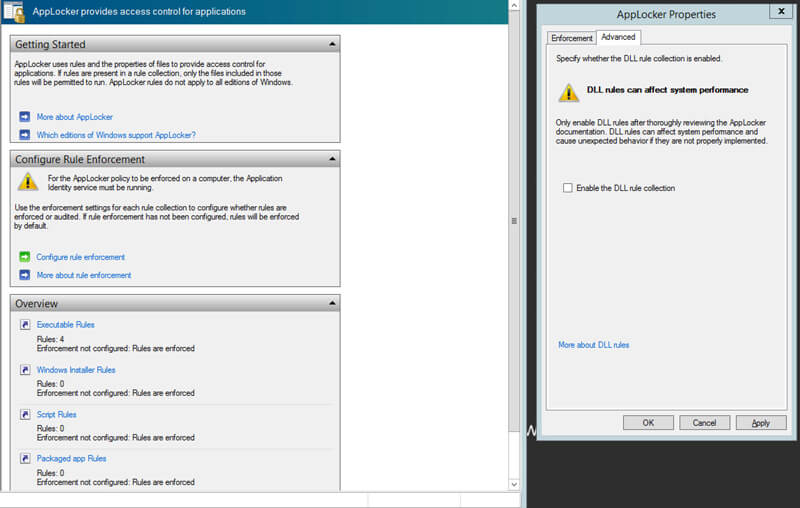This screenshot has height=508, width=800.
Task: Click the scrollbar up arrow in main pane
Action: coord(514,6)
